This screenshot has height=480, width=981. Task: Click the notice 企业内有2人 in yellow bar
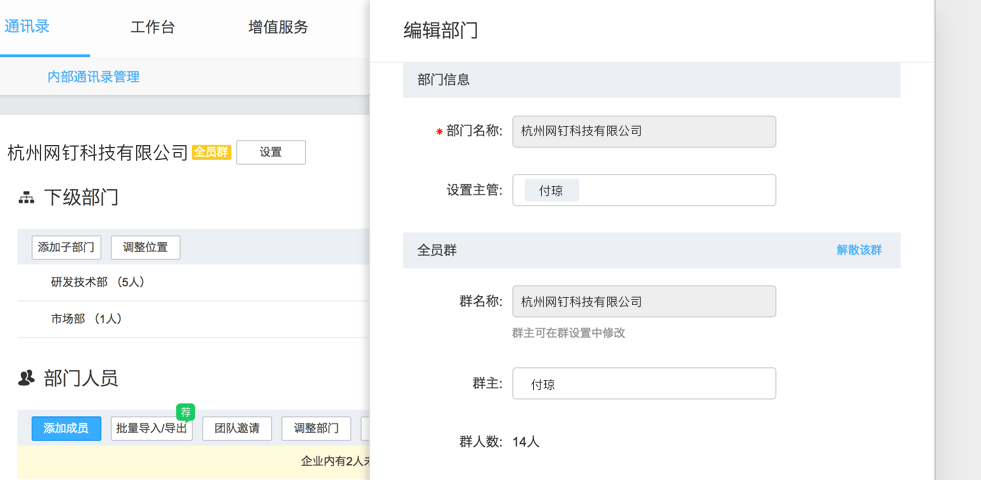click(335, 462)
